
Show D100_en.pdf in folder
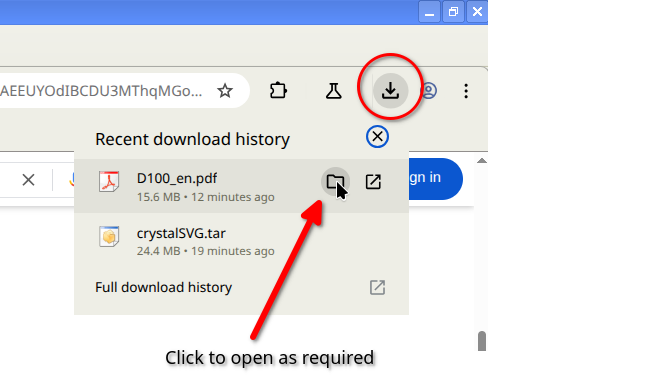coord(335,182)
